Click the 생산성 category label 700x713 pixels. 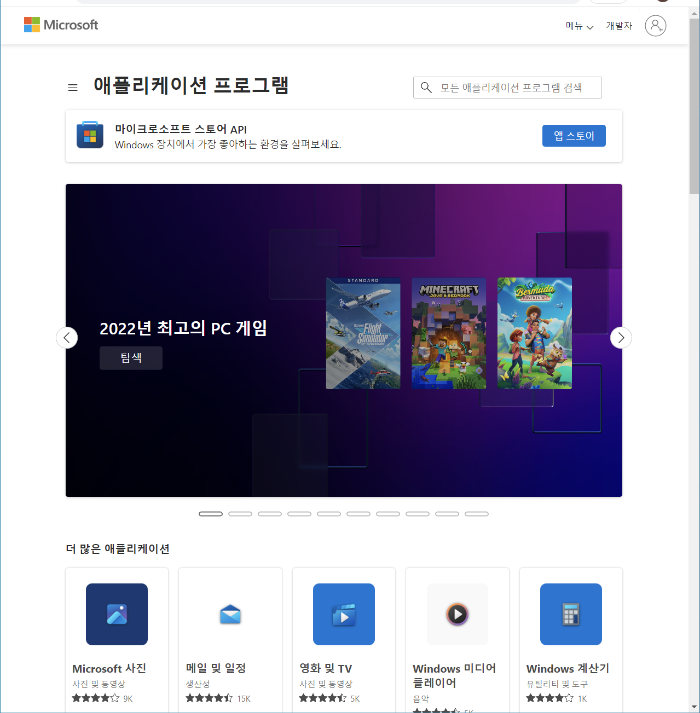198,684
